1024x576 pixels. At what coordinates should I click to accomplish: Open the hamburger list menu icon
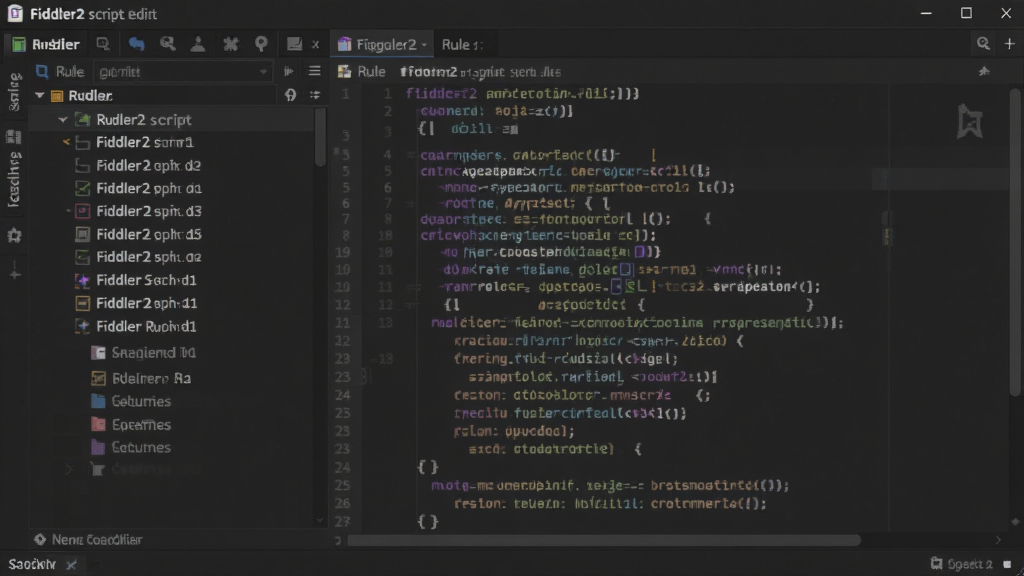(x=315, y=71)
